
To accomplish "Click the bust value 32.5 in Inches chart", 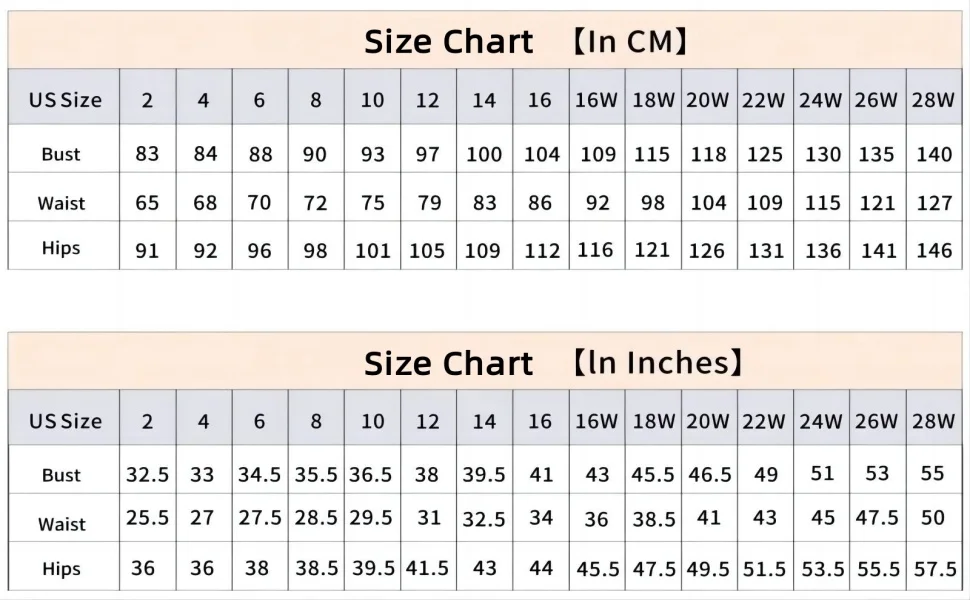I will point(147,474).
